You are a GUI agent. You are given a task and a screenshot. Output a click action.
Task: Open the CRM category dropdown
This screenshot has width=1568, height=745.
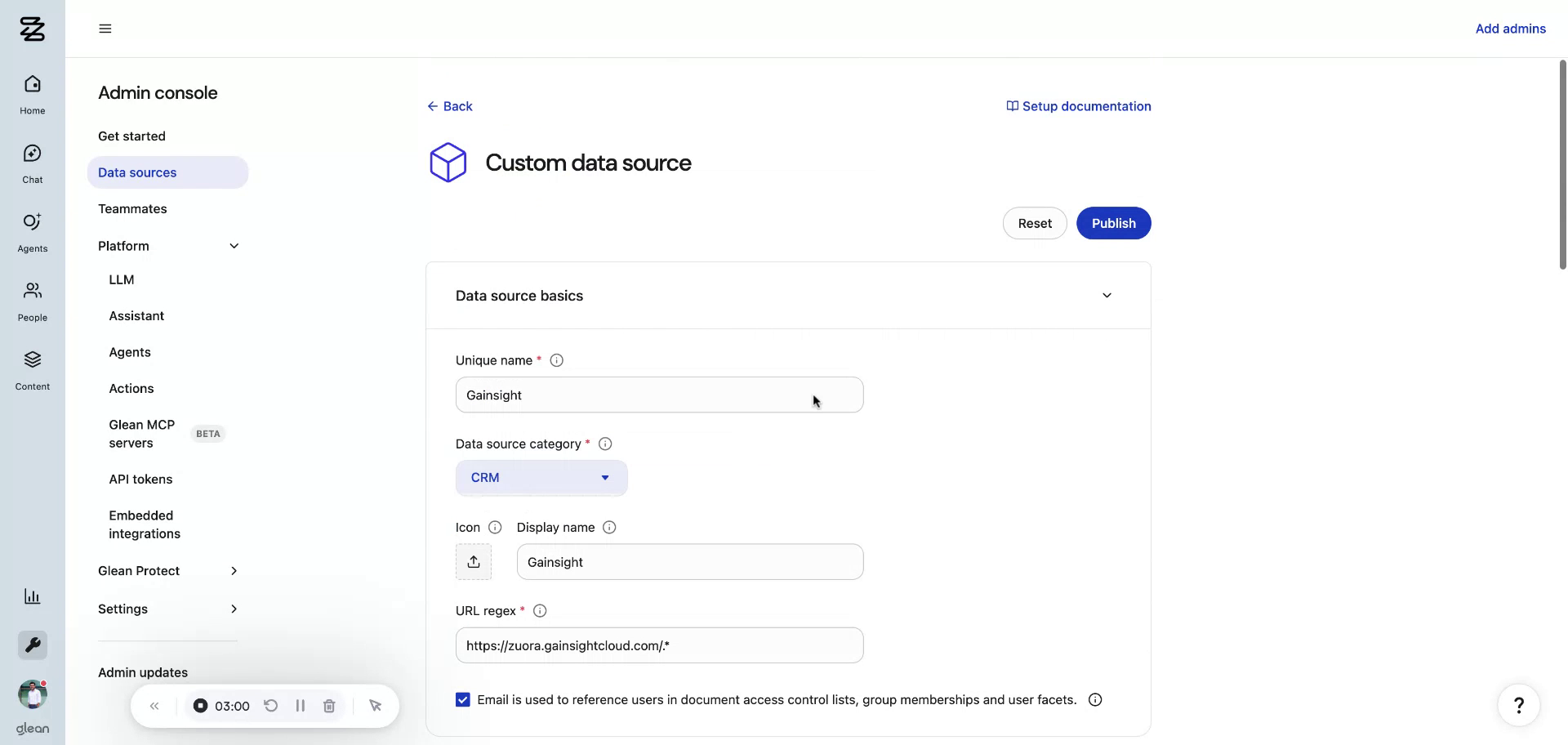pos(541,477)
